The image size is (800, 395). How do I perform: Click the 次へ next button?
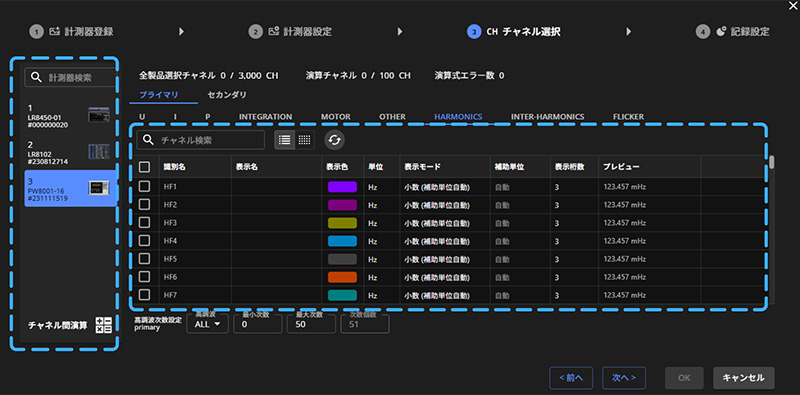624,378
